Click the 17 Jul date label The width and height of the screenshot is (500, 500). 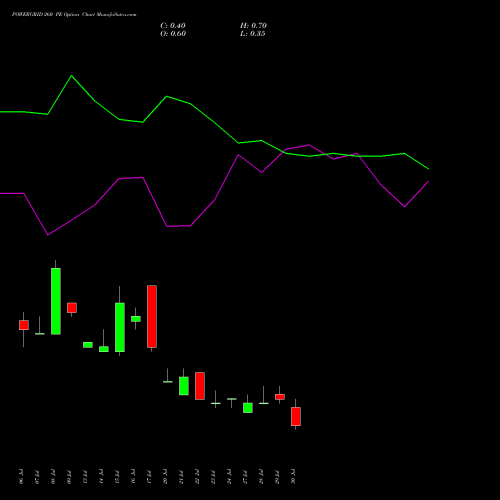149,476
